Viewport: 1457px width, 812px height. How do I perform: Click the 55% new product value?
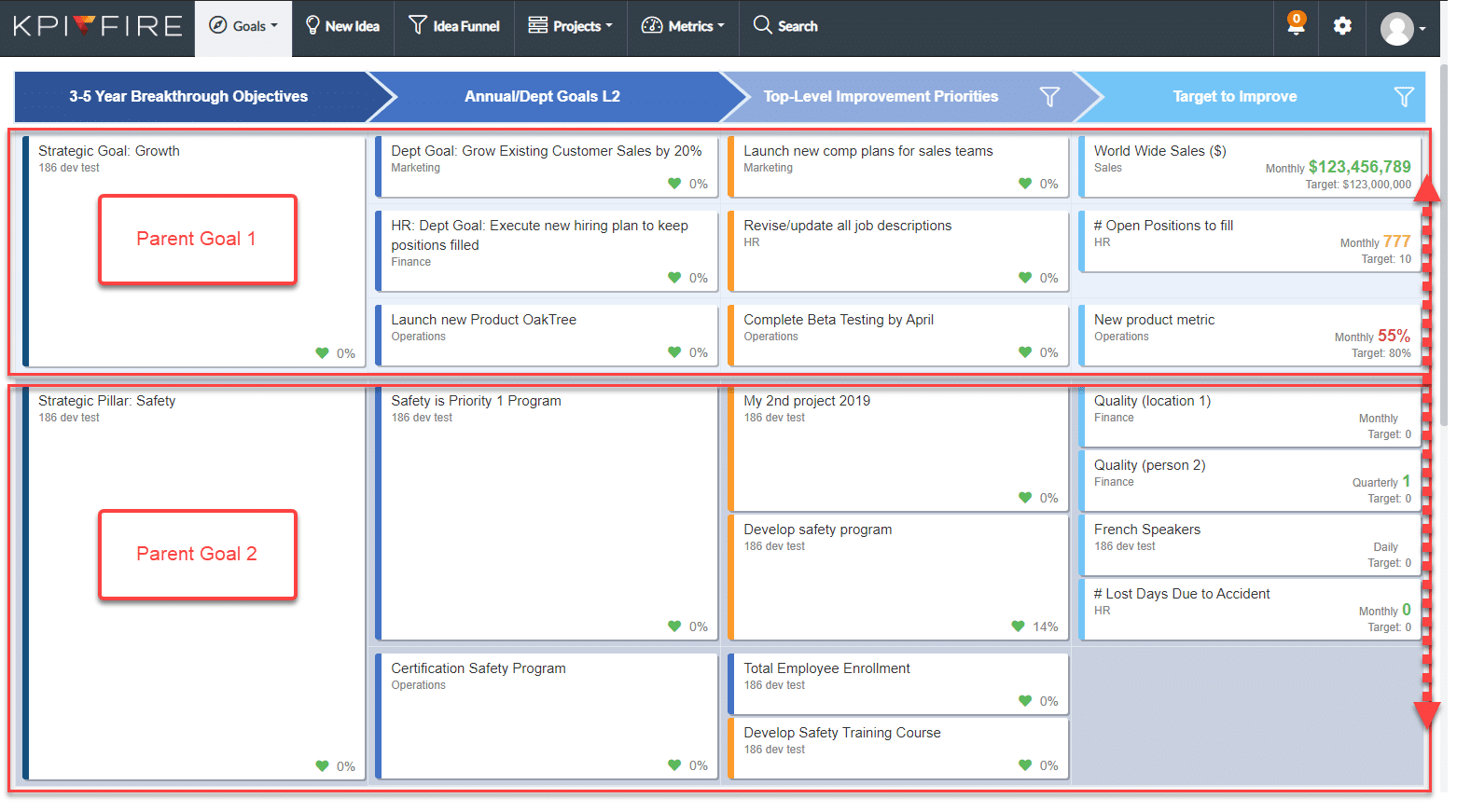coord(1394,336)
